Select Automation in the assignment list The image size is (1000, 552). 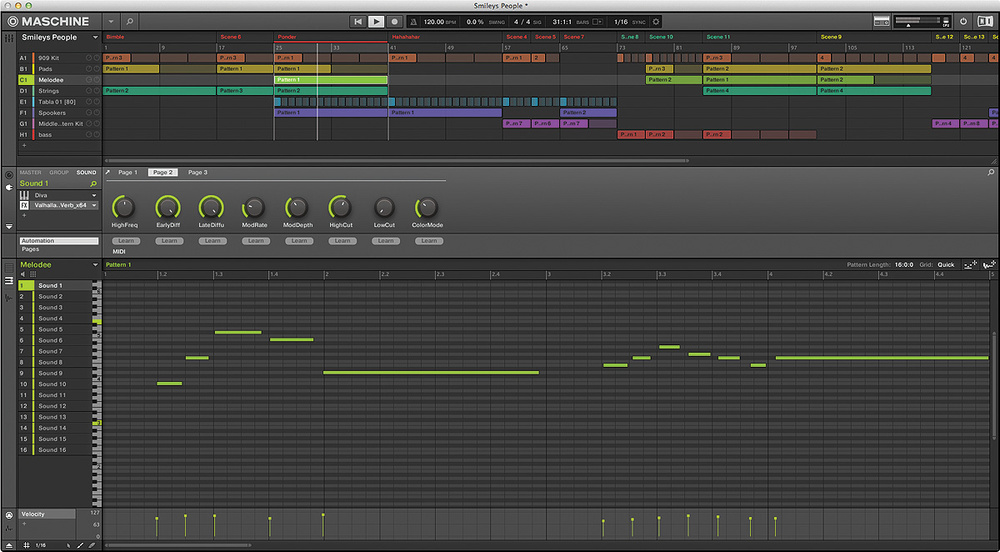[x=59, y=241]
